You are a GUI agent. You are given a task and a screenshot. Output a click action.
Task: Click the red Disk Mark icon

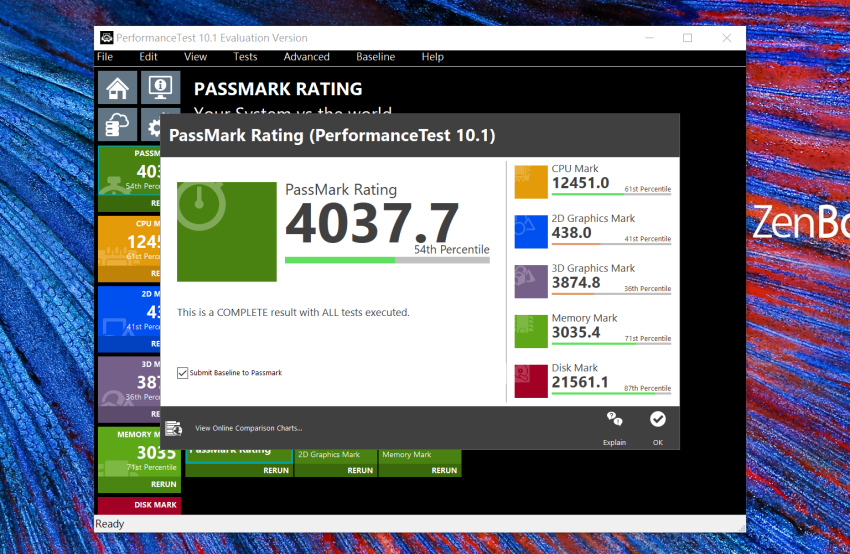click(x=531, y=381)
